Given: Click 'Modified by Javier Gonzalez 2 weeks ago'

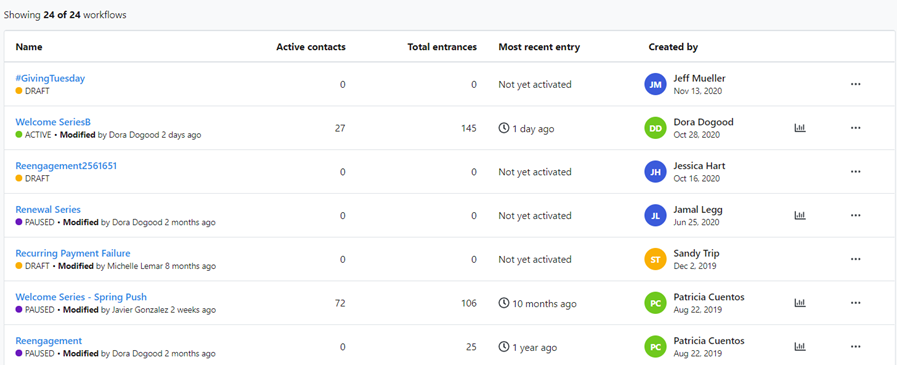Looking at the screenshot, I should pyautogui.click(x=139, y=310).
